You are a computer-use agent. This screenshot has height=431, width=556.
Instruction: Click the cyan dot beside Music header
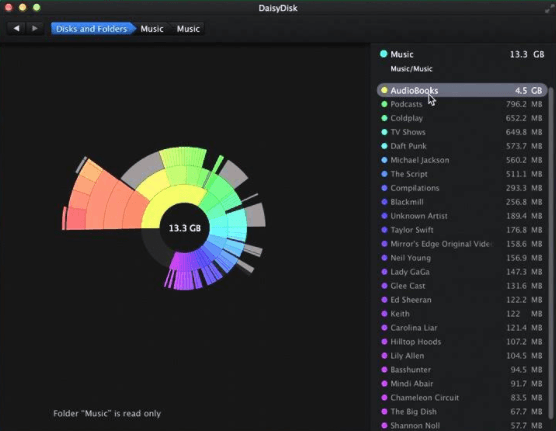pos(384,54)
